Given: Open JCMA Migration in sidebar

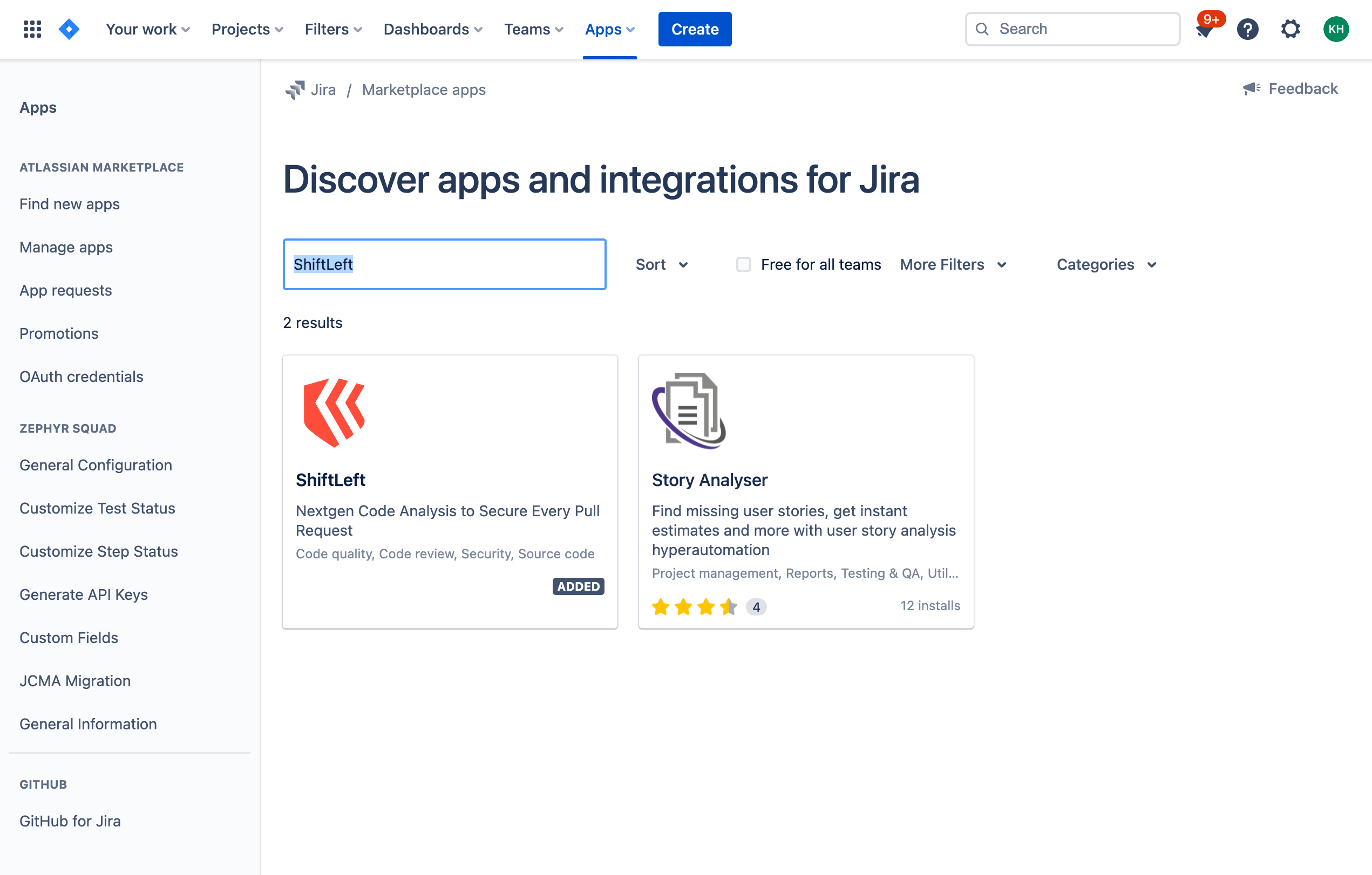Looking at the screenshot, I should [75, 681].
